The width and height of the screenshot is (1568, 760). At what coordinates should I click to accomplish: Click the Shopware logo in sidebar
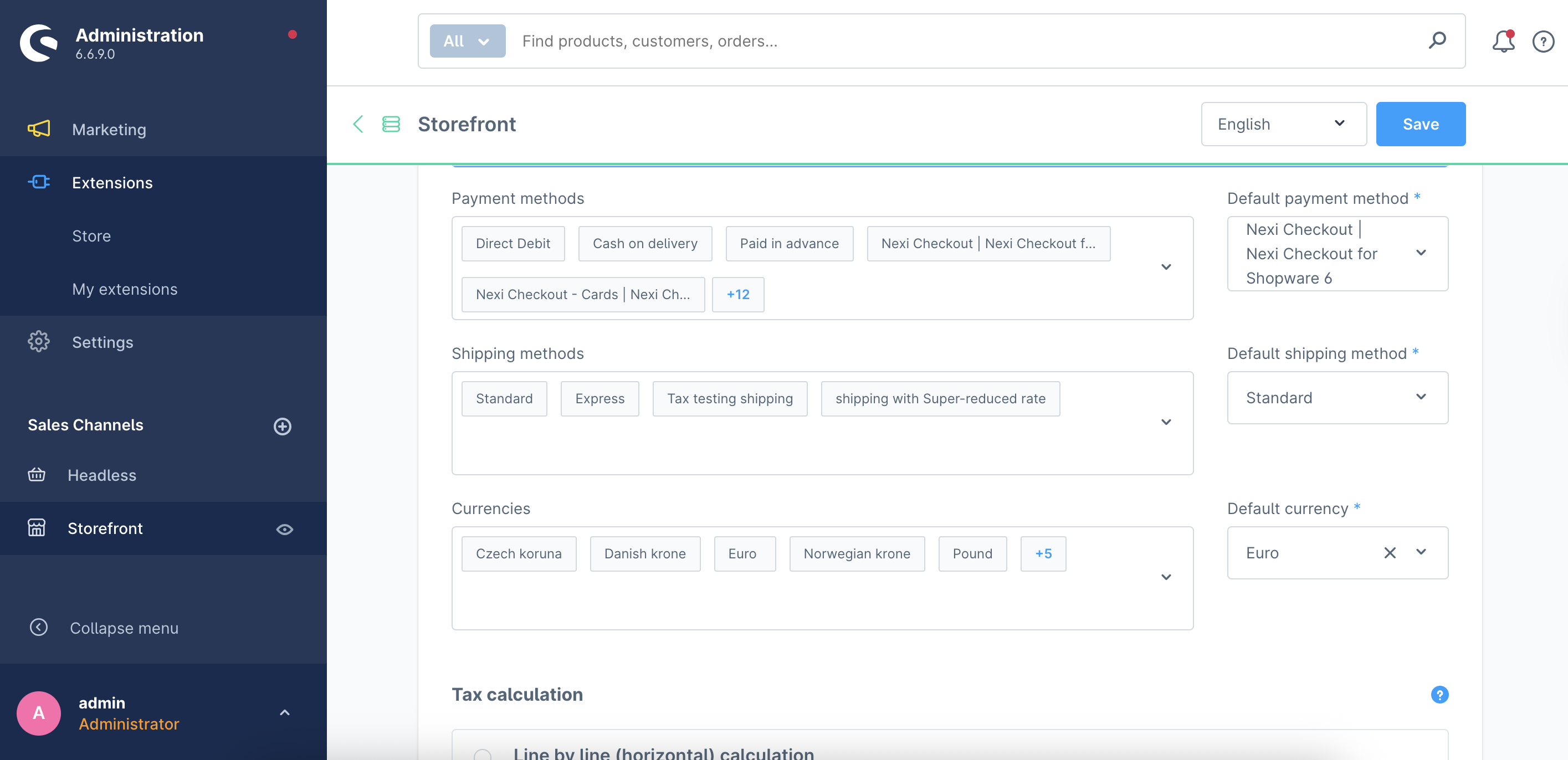[38, 42]
